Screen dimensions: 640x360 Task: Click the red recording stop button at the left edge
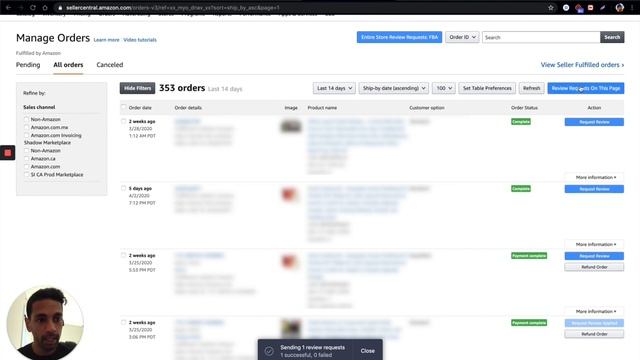click(7, 153)
